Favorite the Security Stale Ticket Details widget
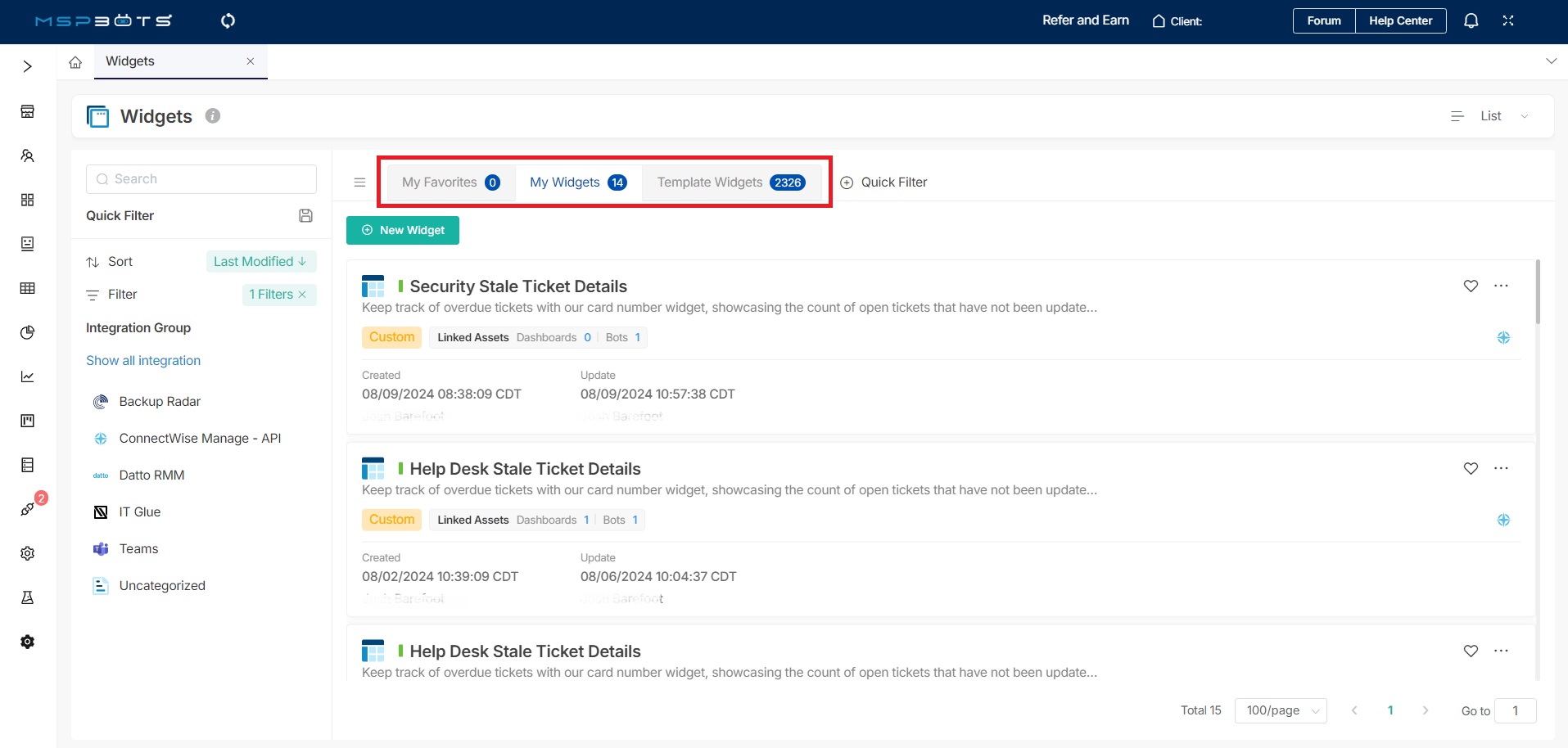This screenshot has width=1568, height=748. (x=1471, y=286)
